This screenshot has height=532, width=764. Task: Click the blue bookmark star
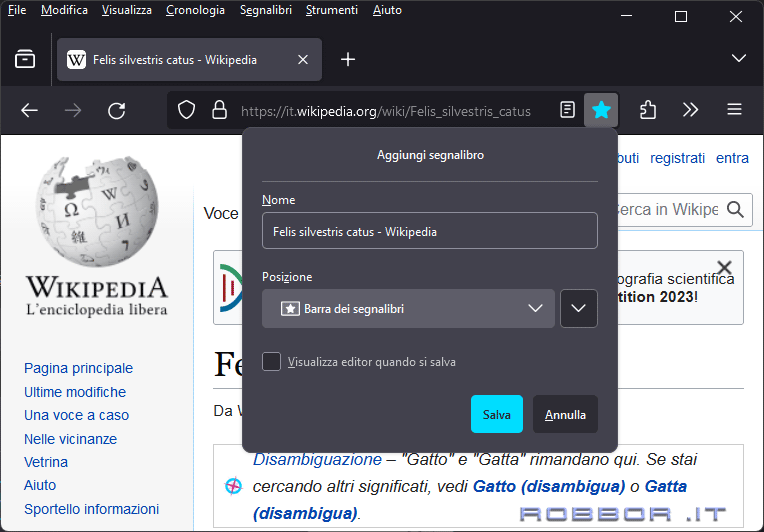[601, 110]
